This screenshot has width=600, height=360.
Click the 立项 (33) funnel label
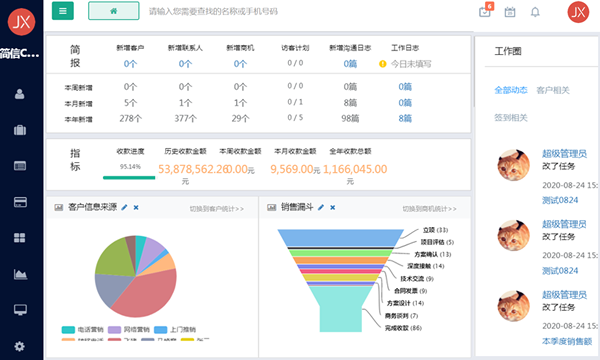435,230
